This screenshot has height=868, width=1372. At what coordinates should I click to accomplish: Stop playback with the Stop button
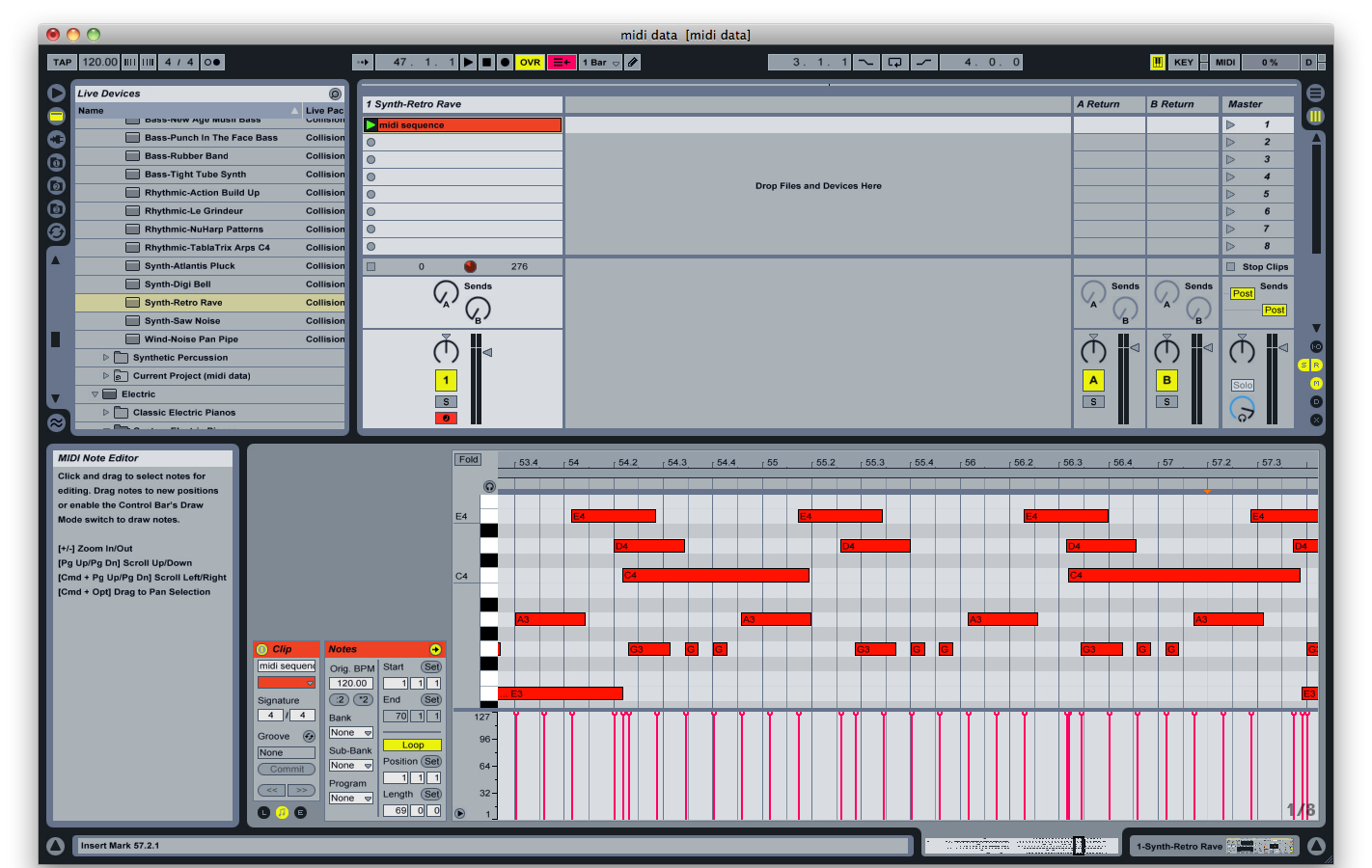point(487,62)
